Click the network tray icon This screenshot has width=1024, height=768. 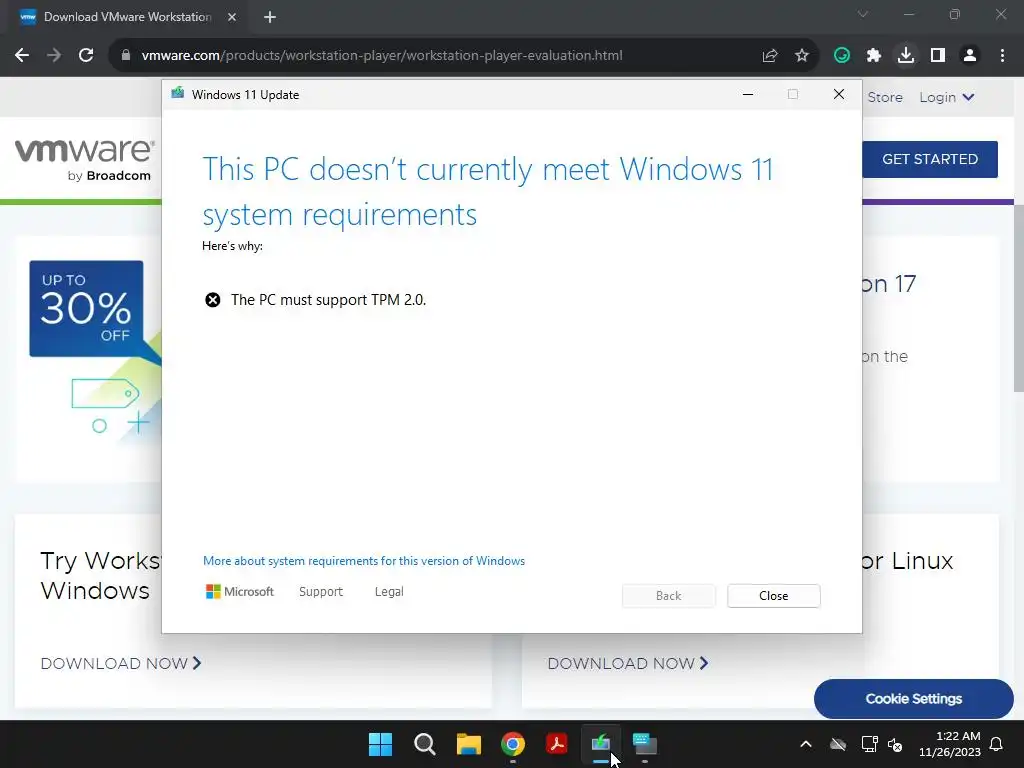tap(869, 744)
